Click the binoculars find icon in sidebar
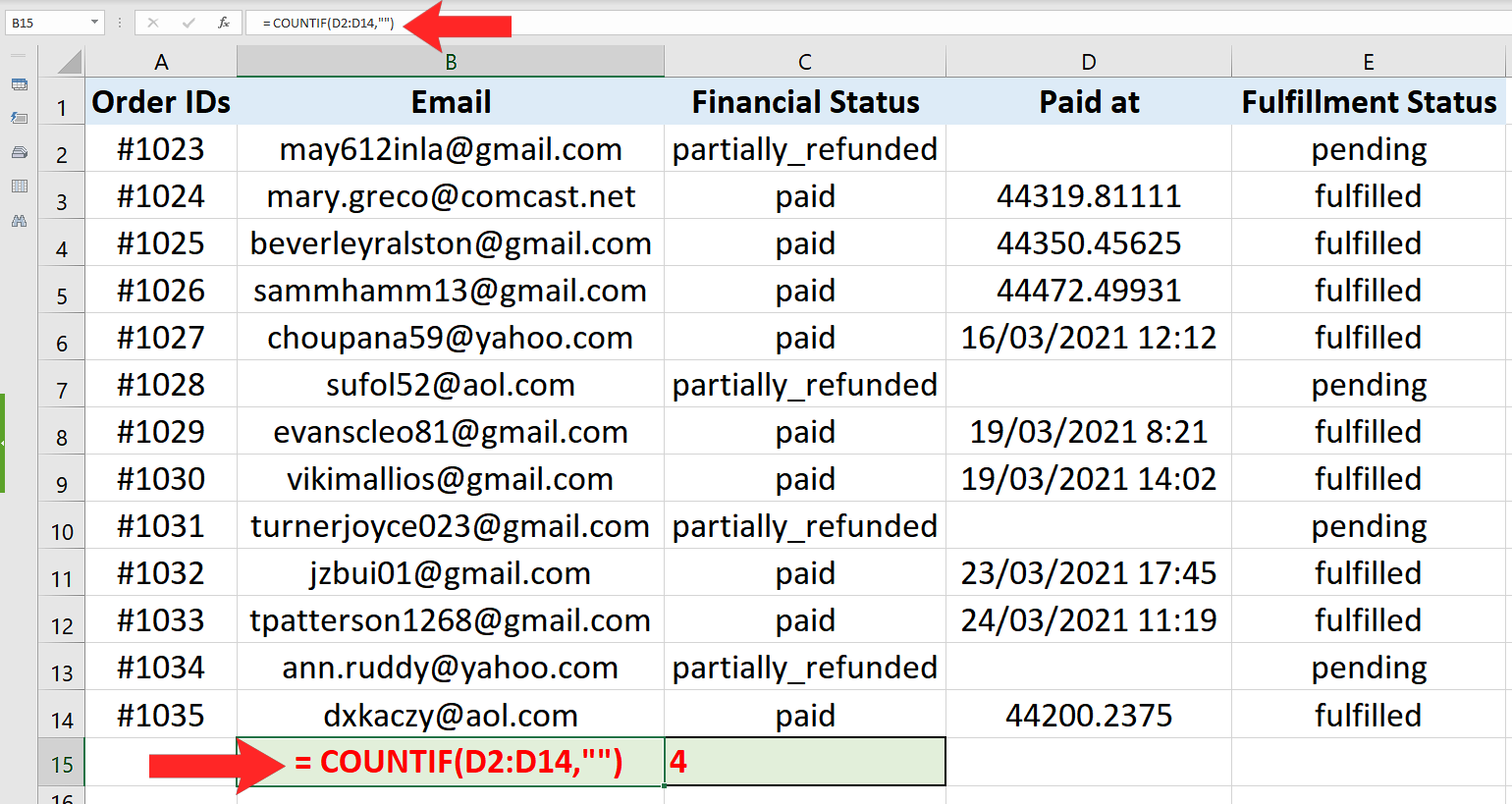 pos(19,221)
